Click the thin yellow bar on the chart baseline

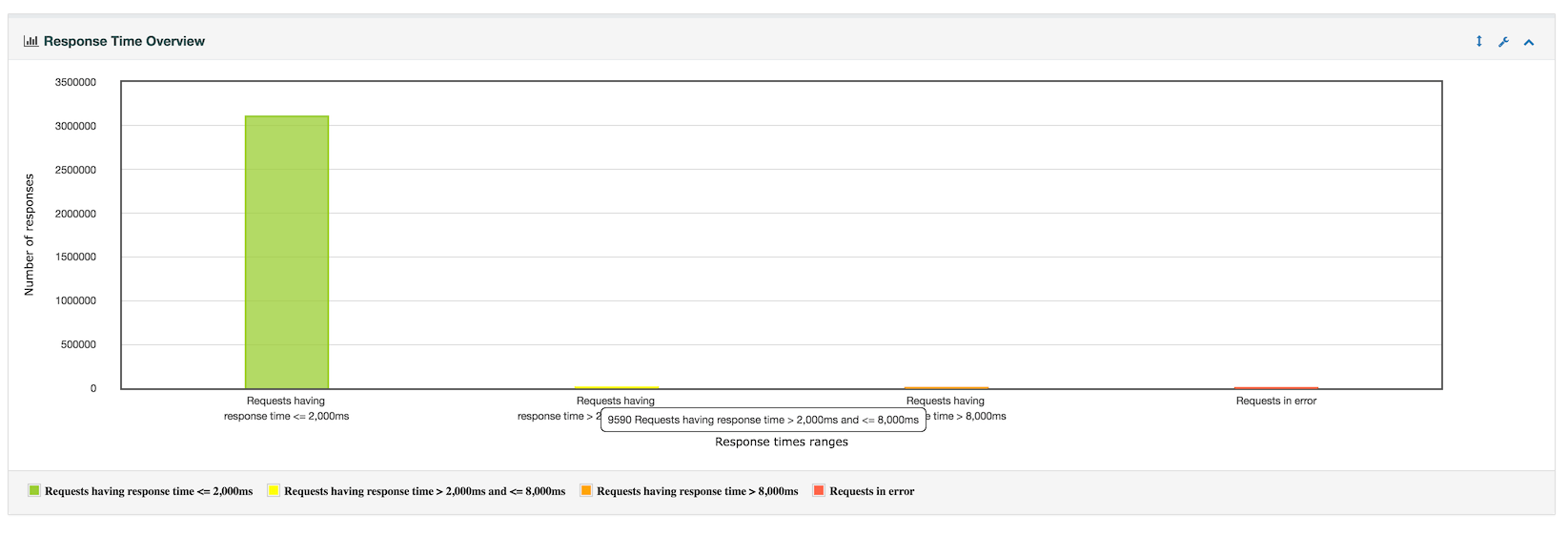[x=617, y=387]
